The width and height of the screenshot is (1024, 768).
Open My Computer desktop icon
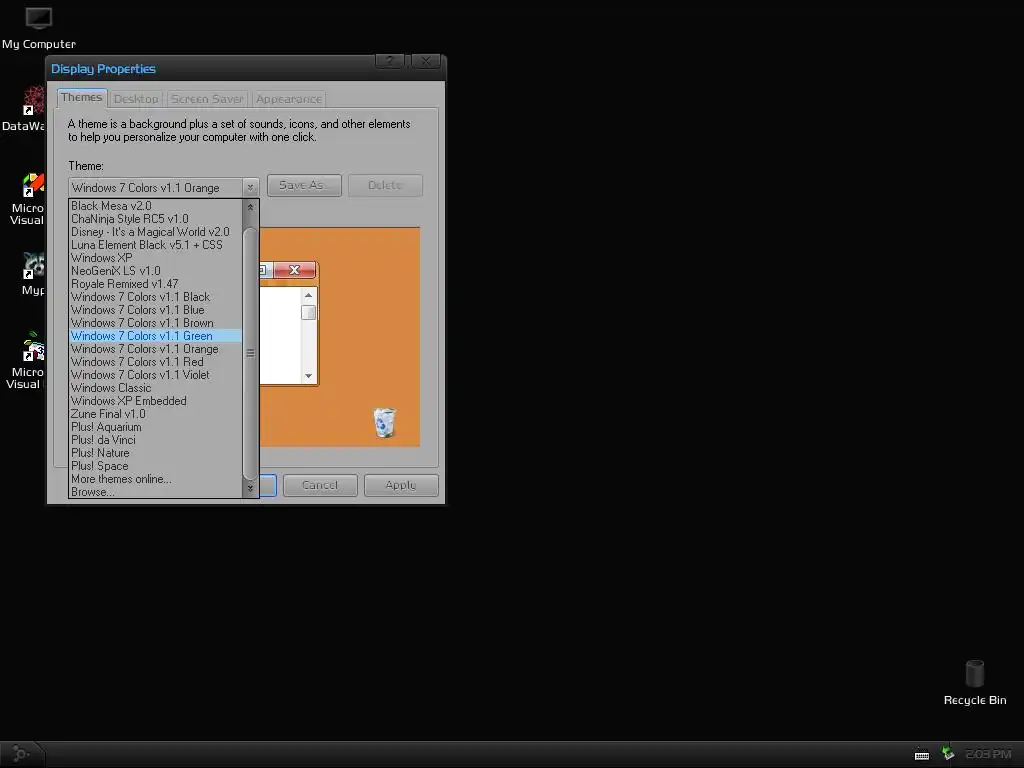point(39,26)
